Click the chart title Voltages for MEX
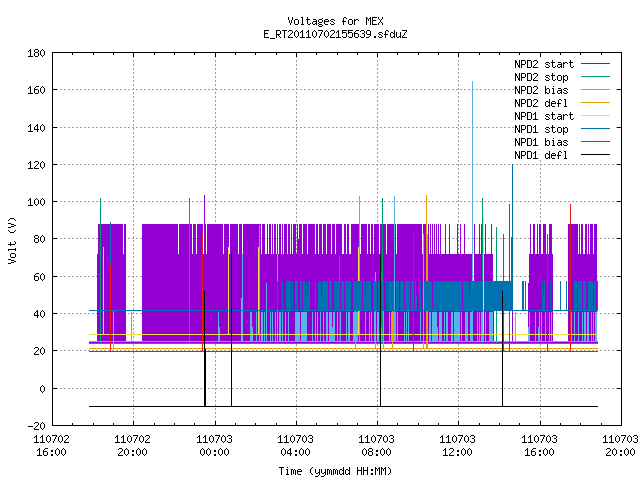640x480 pixels. [x=336, y=21]
